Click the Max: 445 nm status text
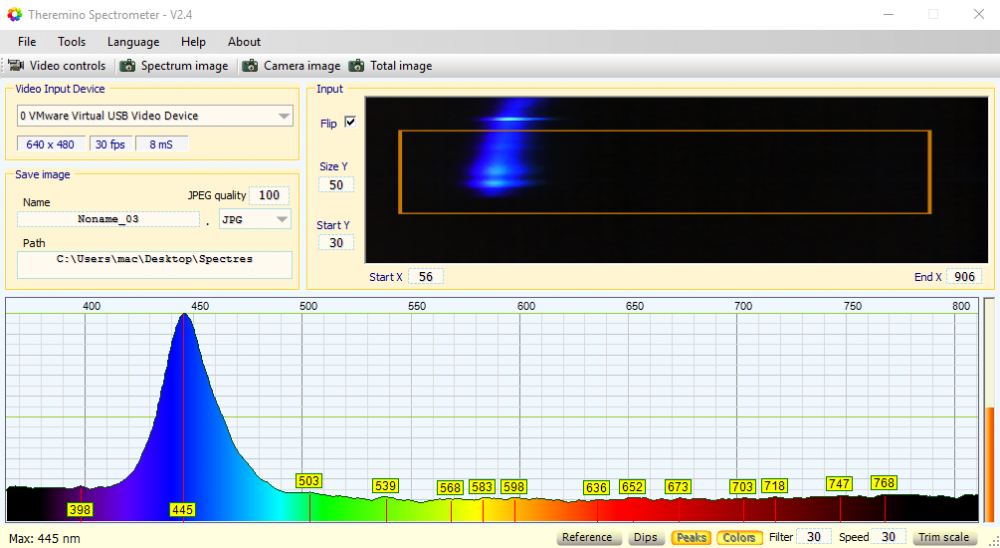Image resolution: width=1000 pixels, height=548 pixels. coord(45,538)
